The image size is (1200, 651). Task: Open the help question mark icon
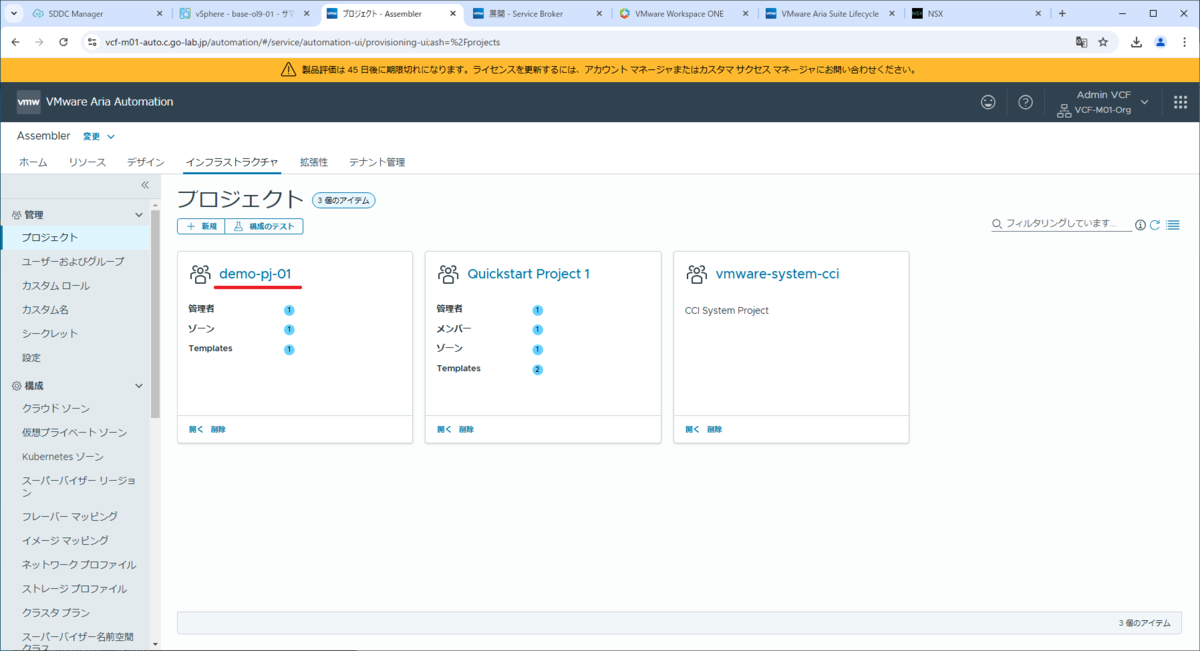[x=1025, y=102]
